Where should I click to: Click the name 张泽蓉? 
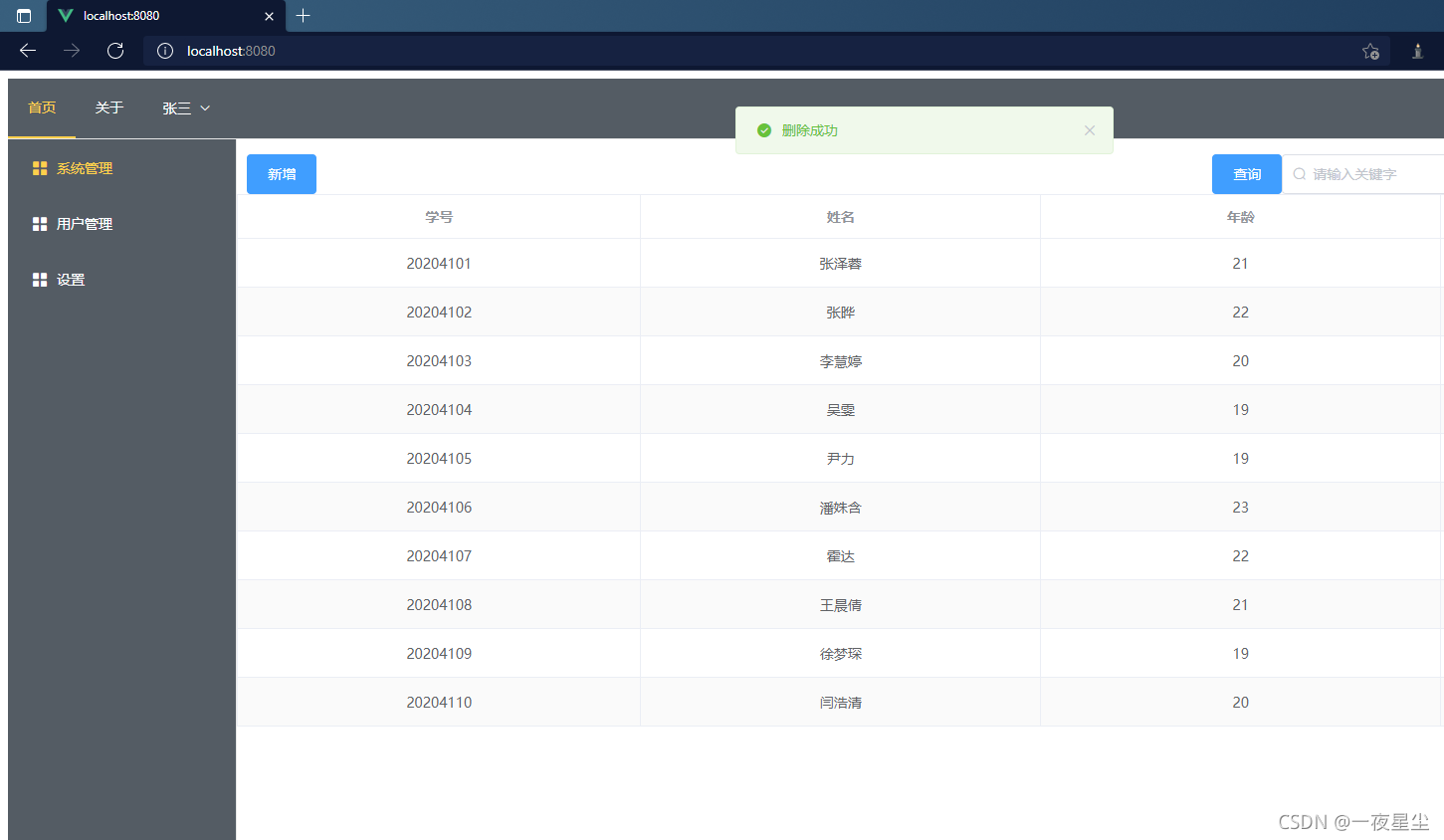[x=841, y=264]
